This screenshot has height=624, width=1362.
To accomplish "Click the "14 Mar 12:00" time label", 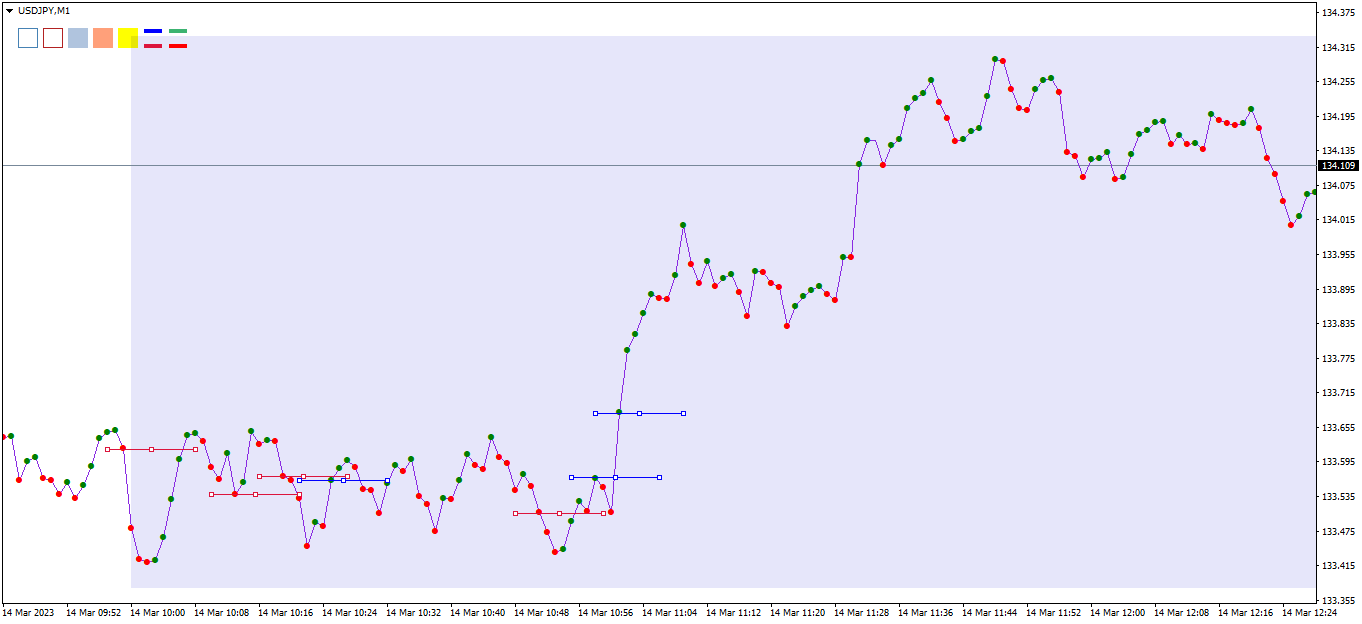I will [1117, 612].
